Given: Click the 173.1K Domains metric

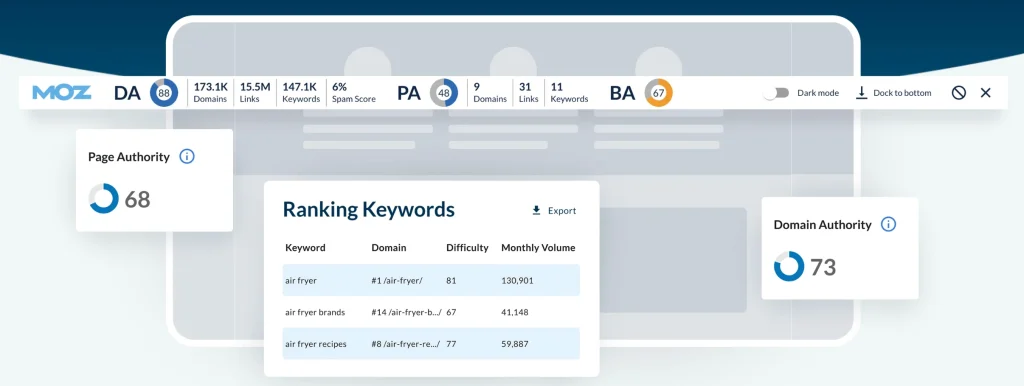Looking at the screenshot, I should (x=210, y=93).
